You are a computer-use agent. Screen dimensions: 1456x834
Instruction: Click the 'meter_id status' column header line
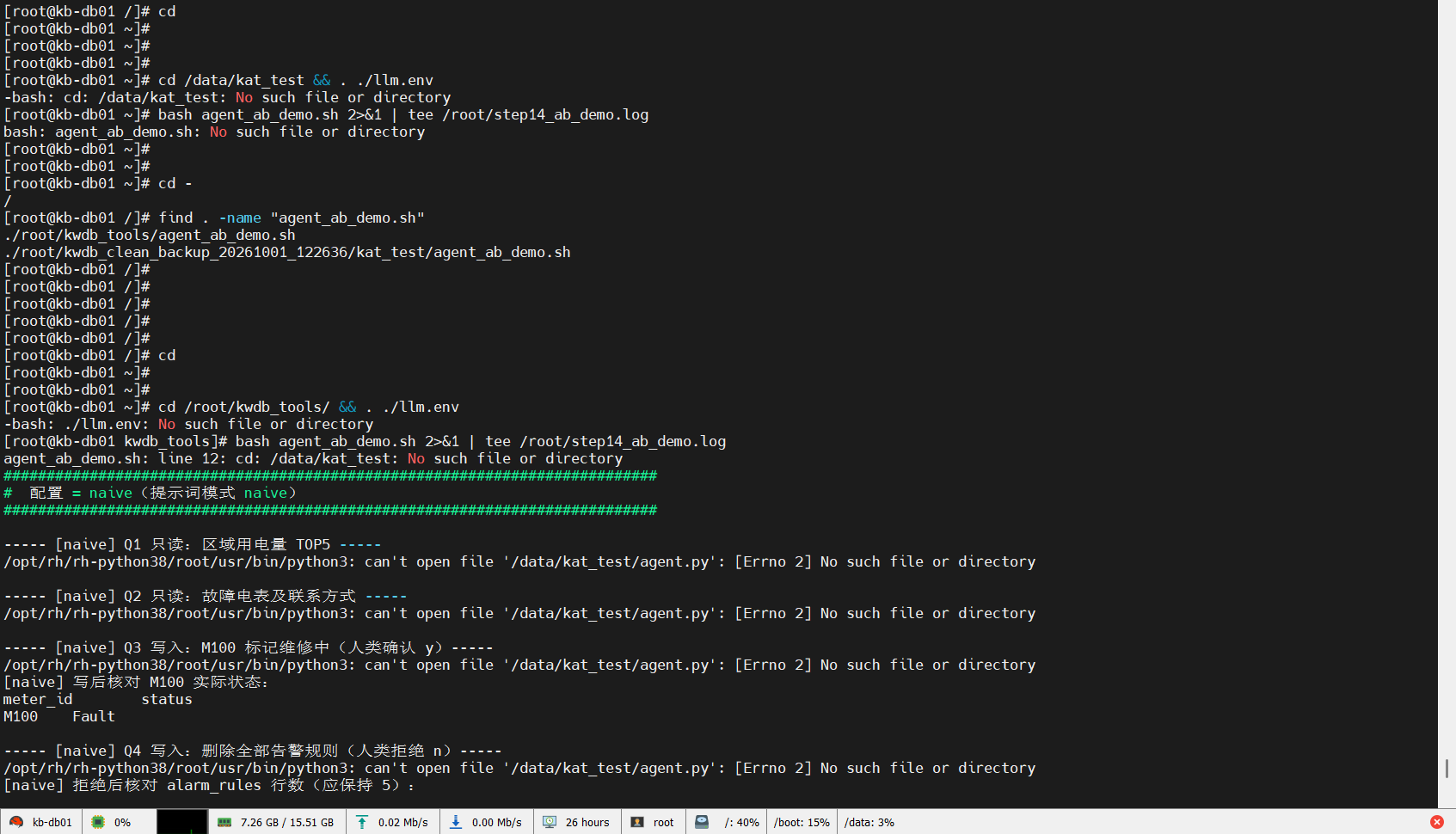pos(98,699)
